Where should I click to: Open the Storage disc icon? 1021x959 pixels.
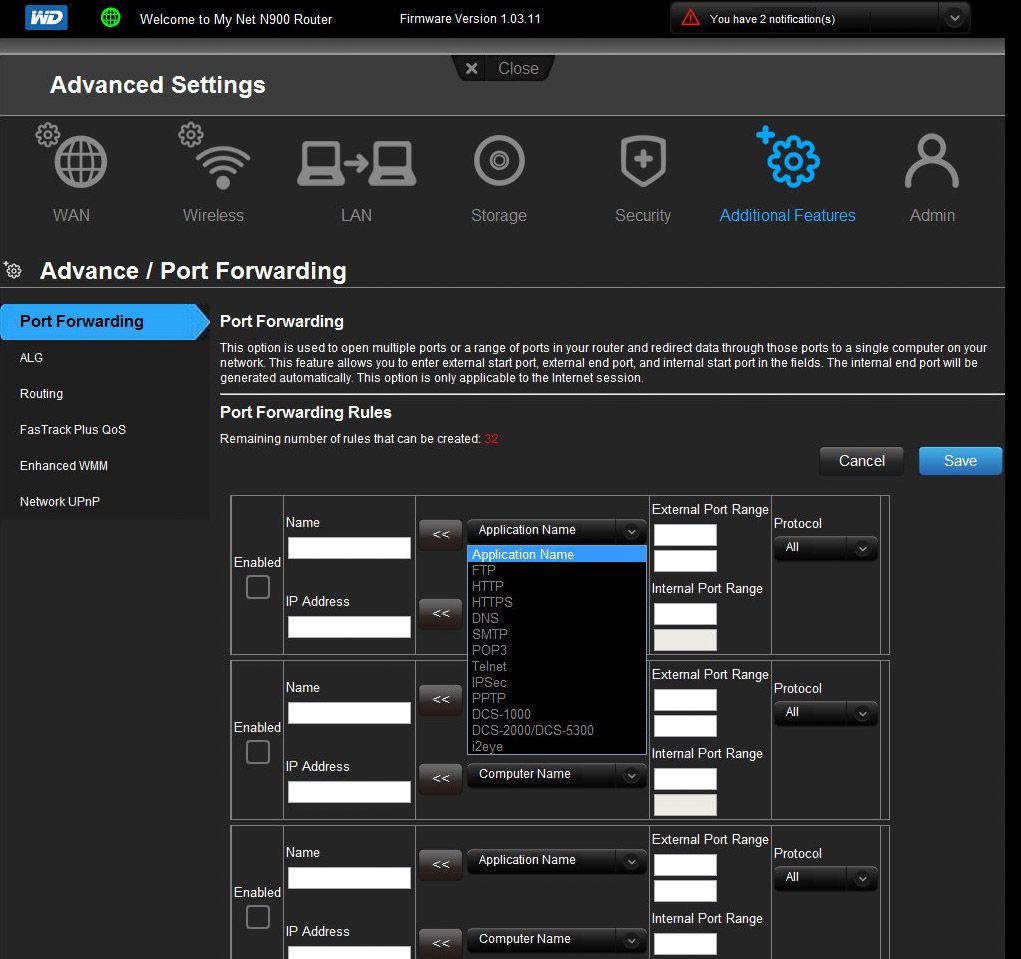coord(499,162)
